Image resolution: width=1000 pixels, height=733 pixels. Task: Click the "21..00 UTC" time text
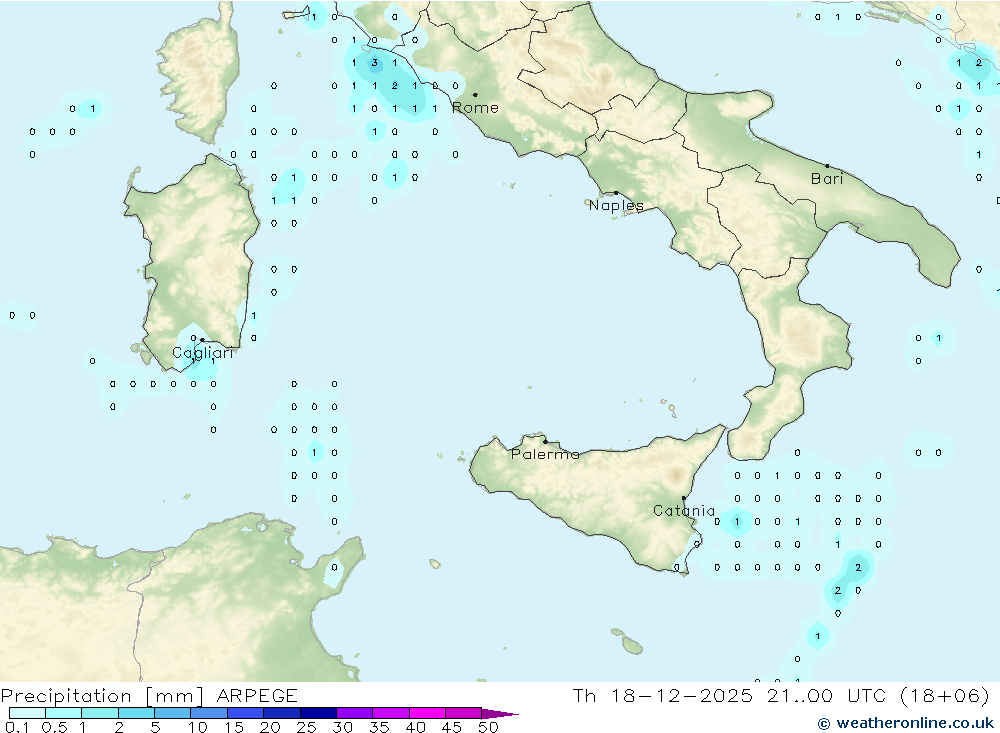(827, 696)
